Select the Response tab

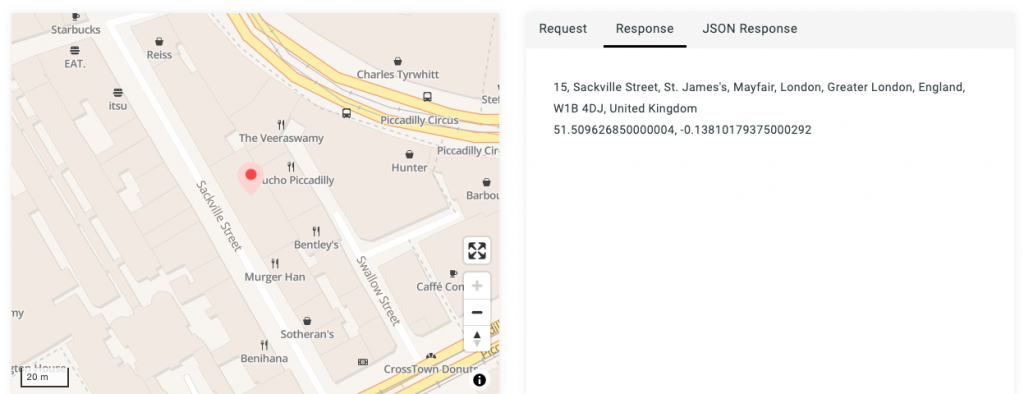point(645,29)
